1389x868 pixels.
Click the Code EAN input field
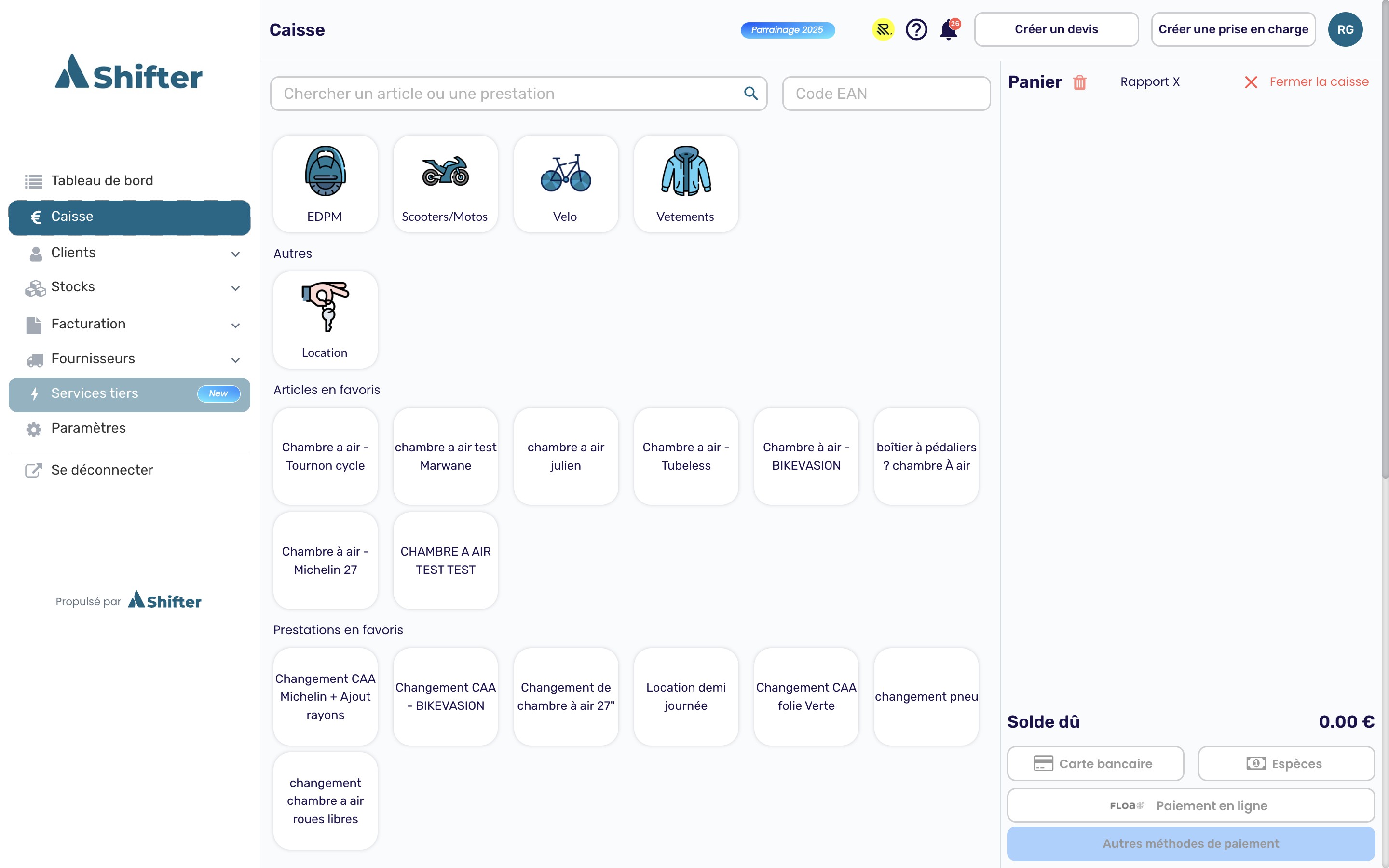point(885,94)
